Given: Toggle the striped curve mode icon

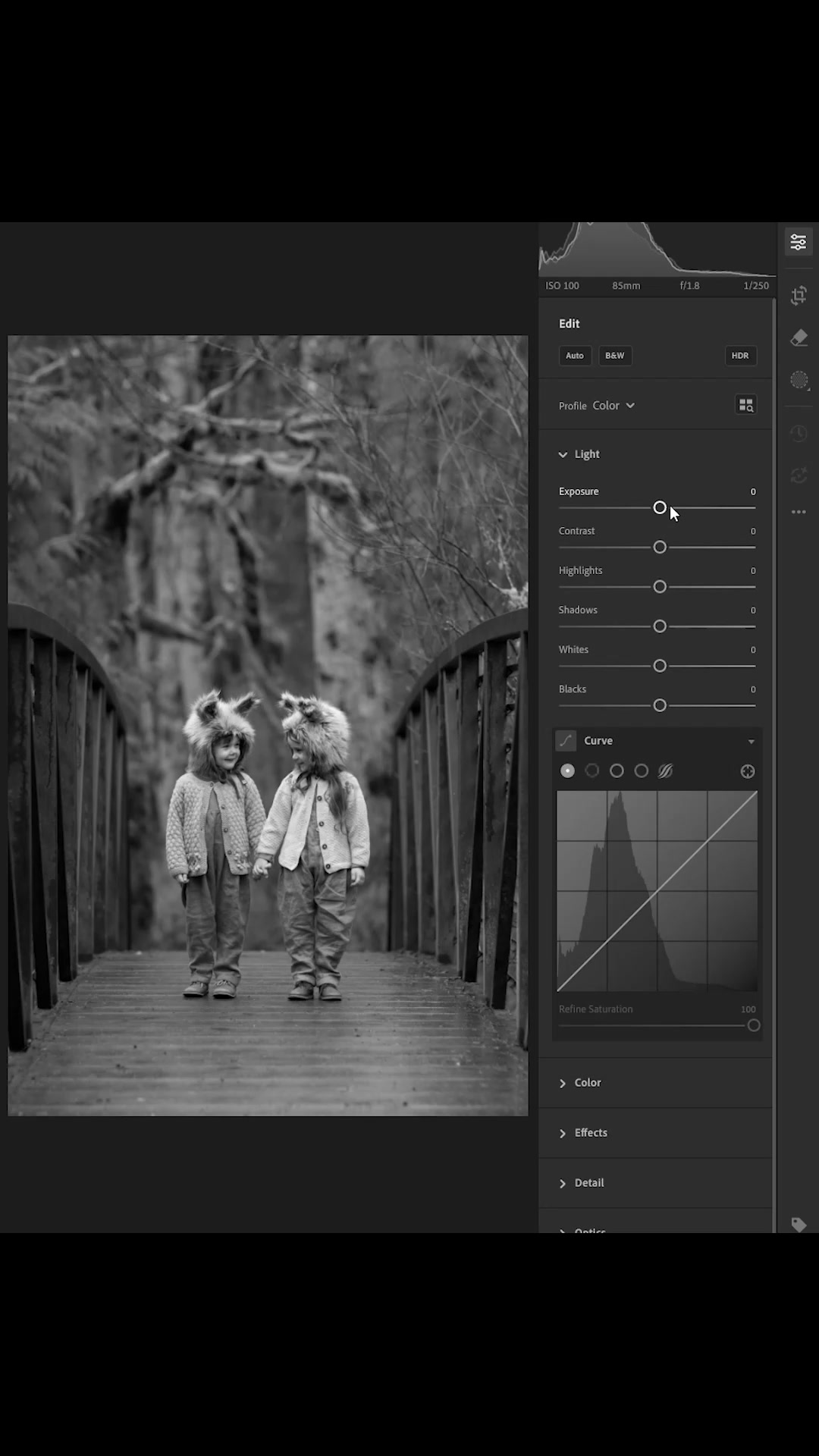Looking at the screenshot, I should 666,770.
